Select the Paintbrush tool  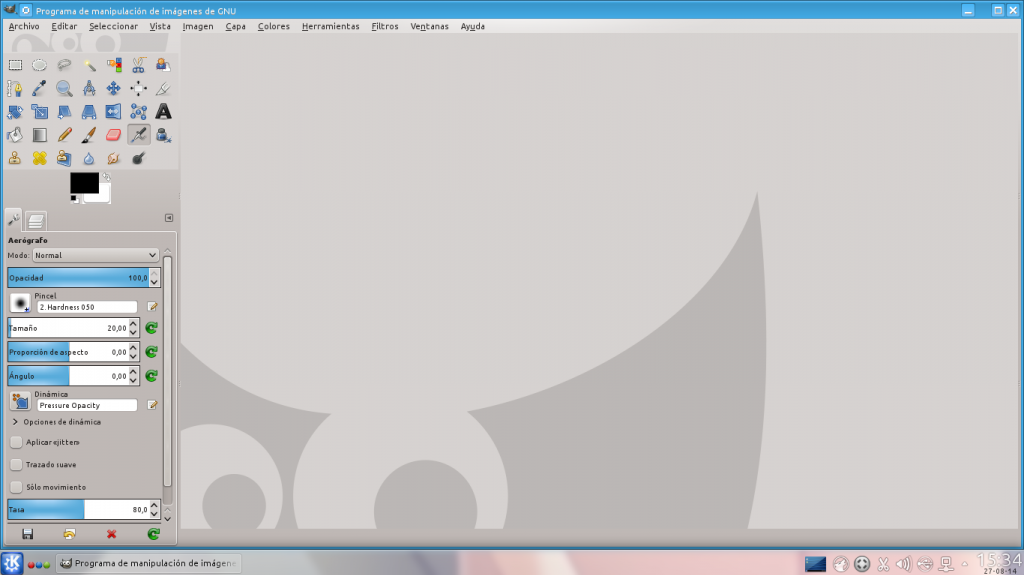click(x=89, y=135)
